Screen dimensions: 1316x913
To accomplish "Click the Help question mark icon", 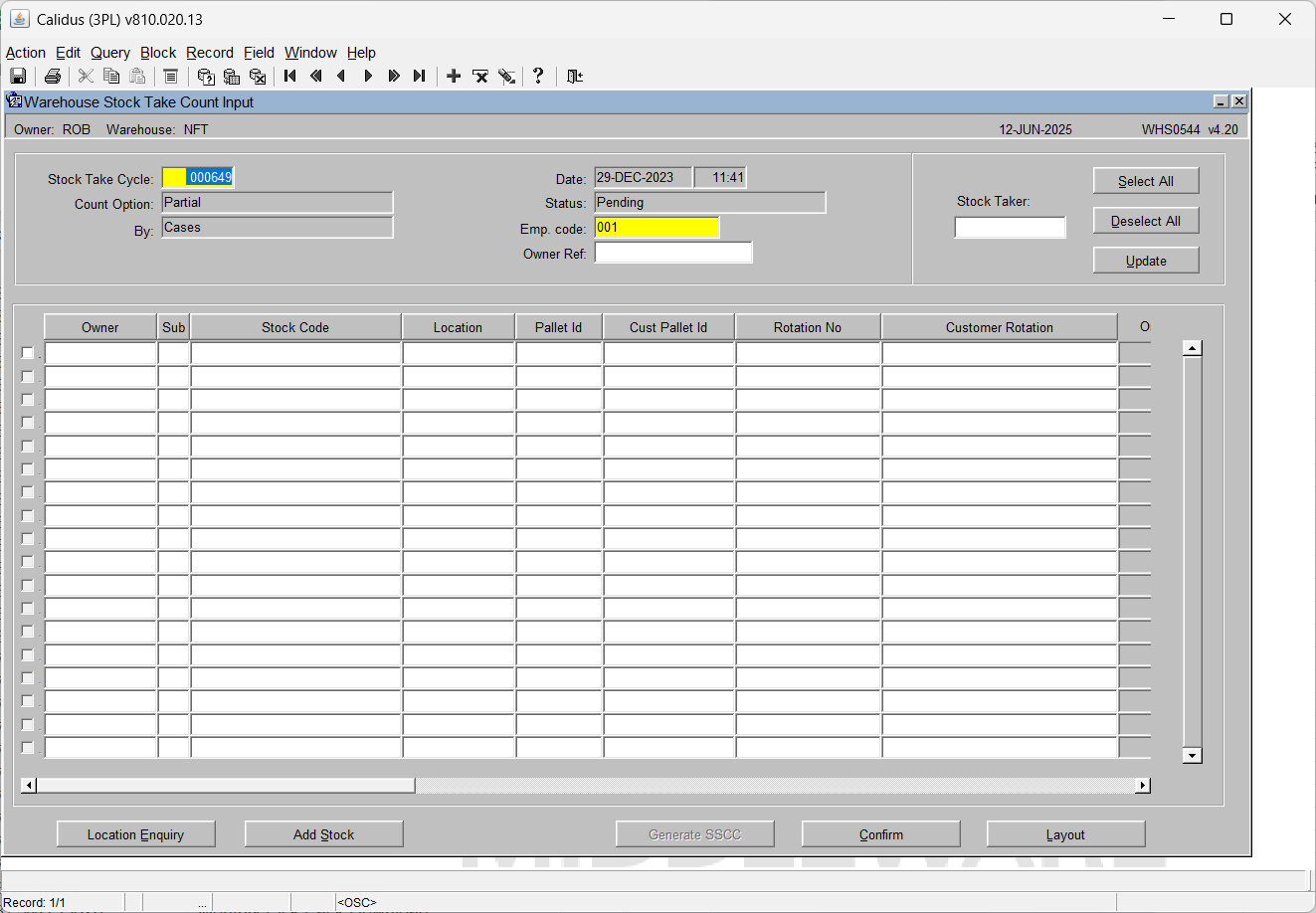I will (538, 76).
